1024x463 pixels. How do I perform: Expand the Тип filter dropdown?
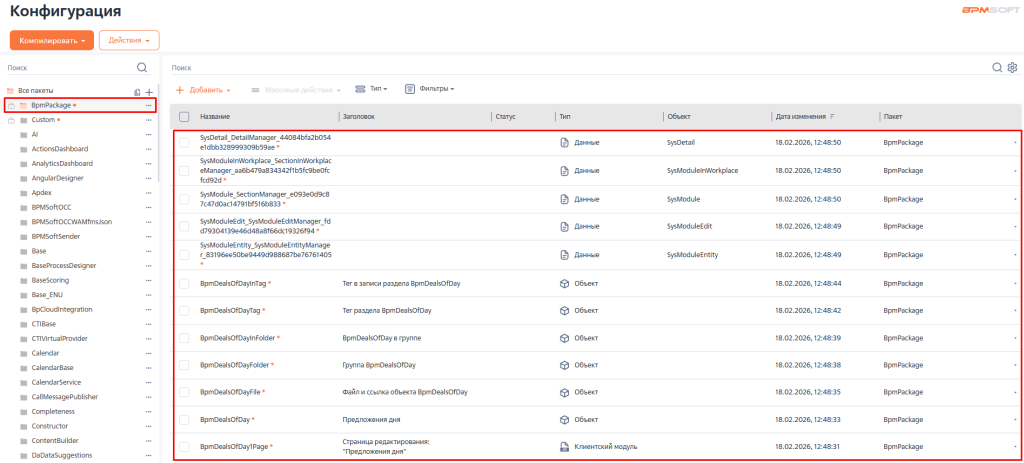(x=372, y=89)
